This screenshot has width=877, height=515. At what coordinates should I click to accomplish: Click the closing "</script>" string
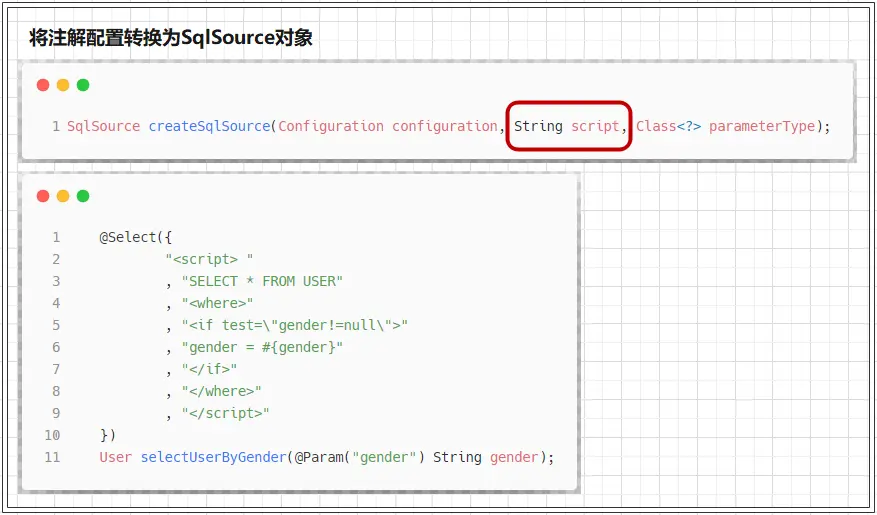coord(225,413)
